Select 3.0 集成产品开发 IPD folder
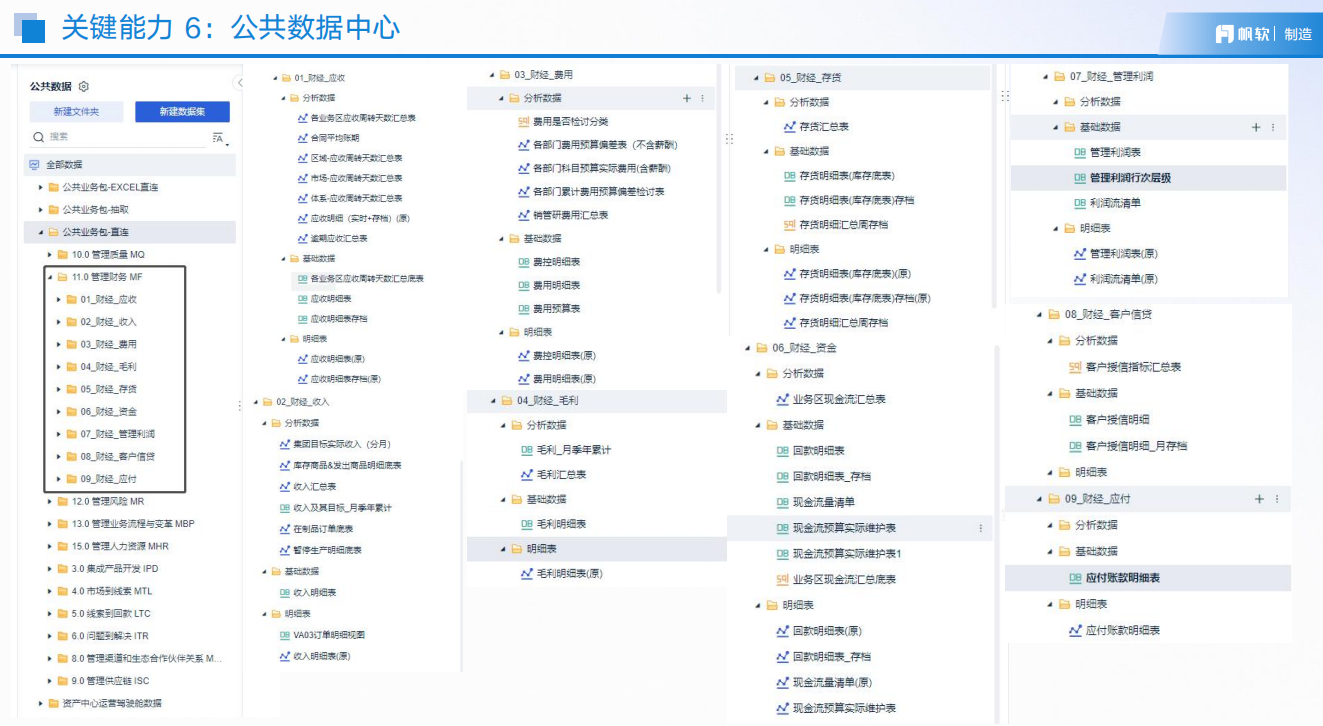 pos(115,569)
